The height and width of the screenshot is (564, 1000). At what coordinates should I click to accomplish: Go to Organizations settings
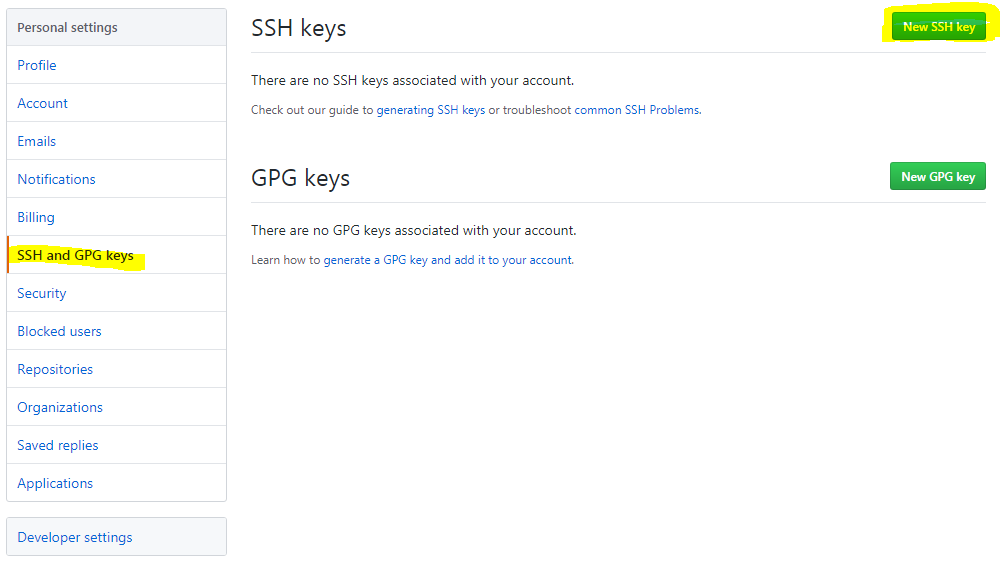coord(60,407)
